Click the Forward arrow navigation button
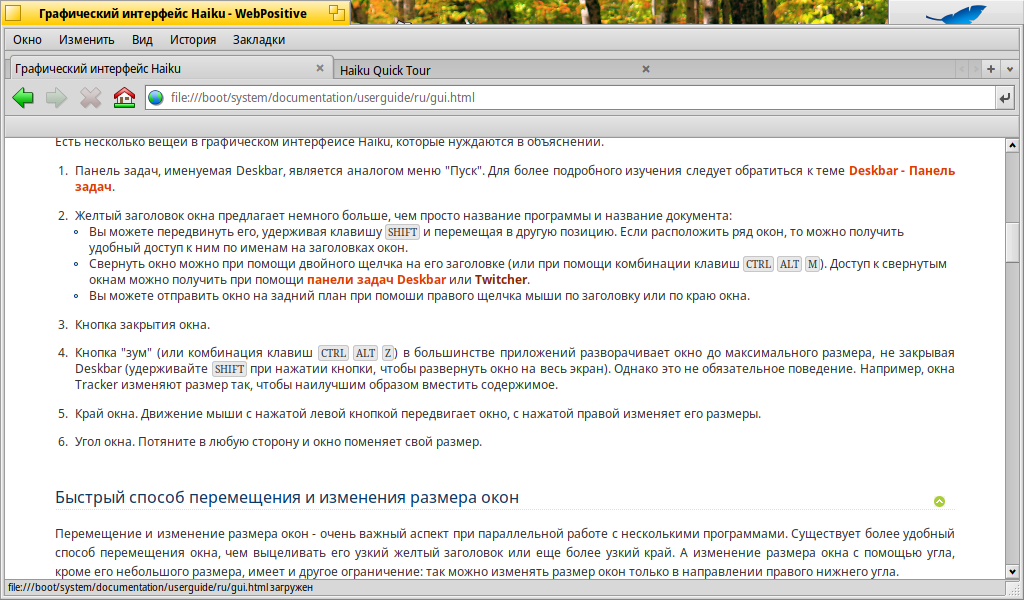1024x600 pixels. point(56,98)
